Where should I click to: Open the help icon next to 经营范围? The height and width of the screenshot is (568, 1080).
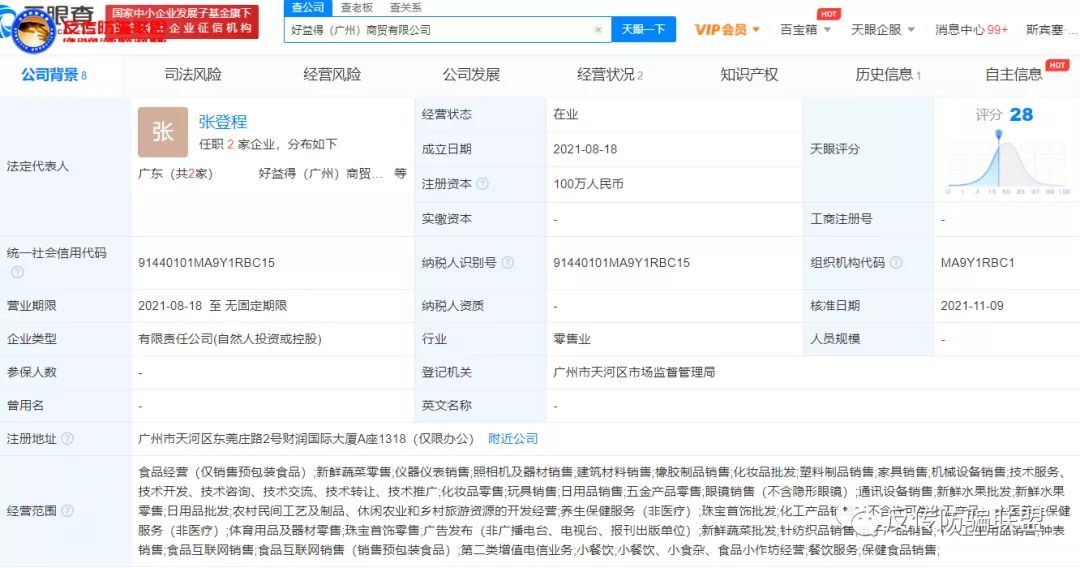(x=68, y=511)
